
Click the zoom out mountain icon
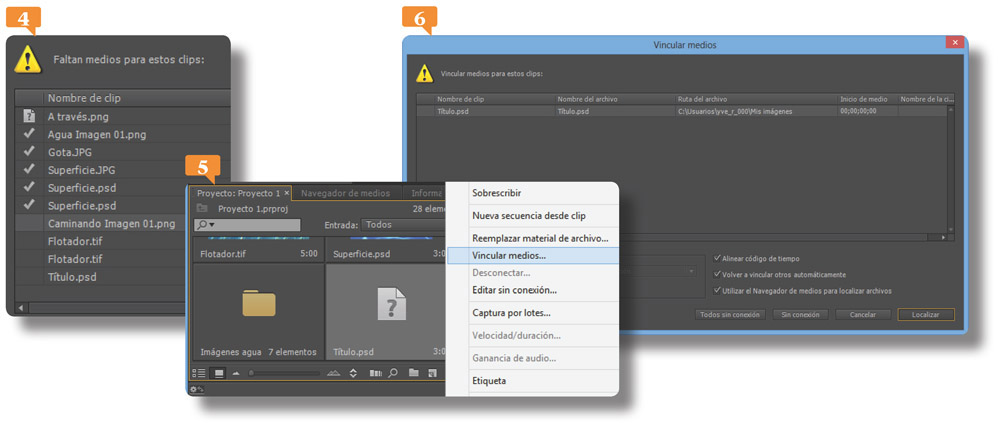point(237,373)
